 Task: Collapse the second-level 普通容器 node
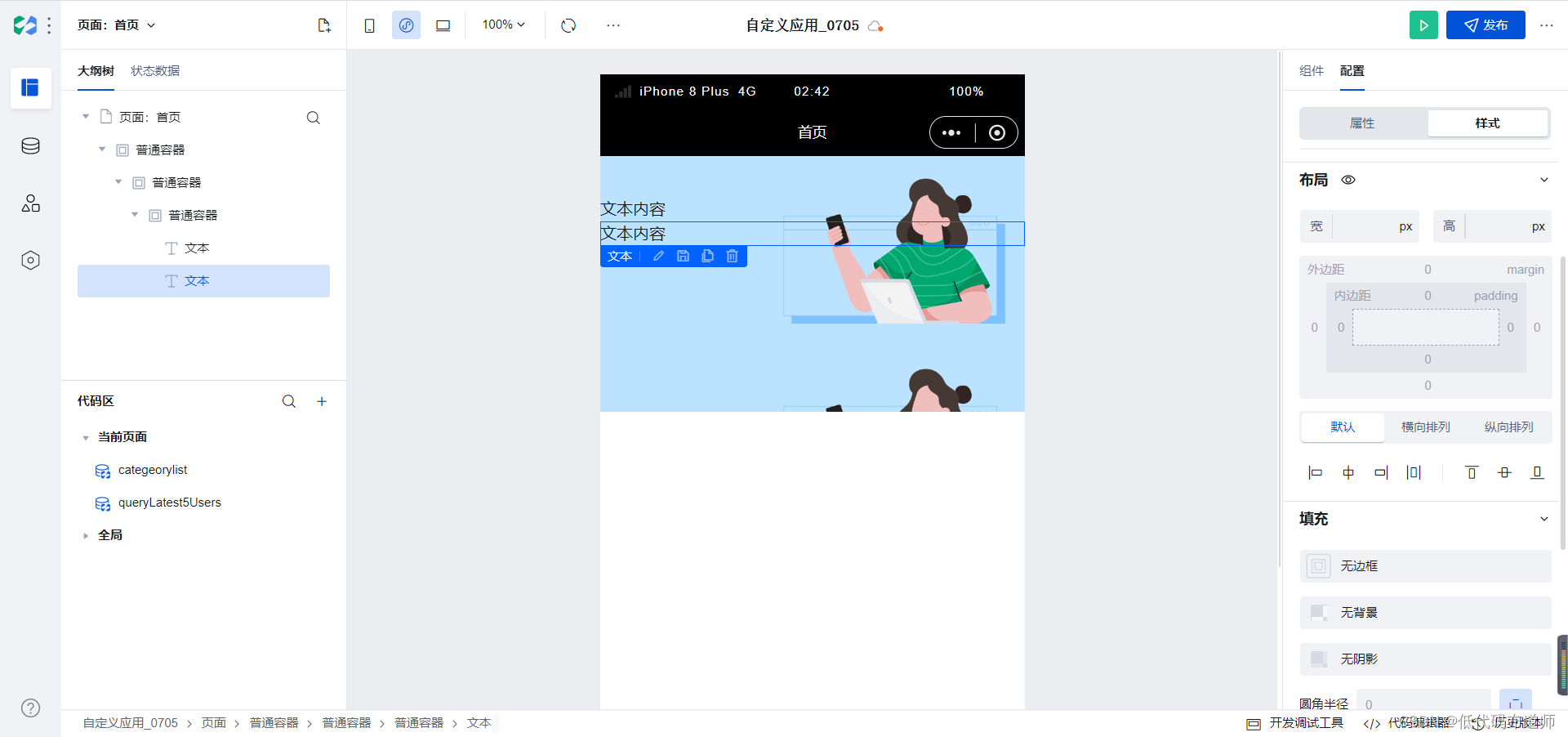[118, 182]
